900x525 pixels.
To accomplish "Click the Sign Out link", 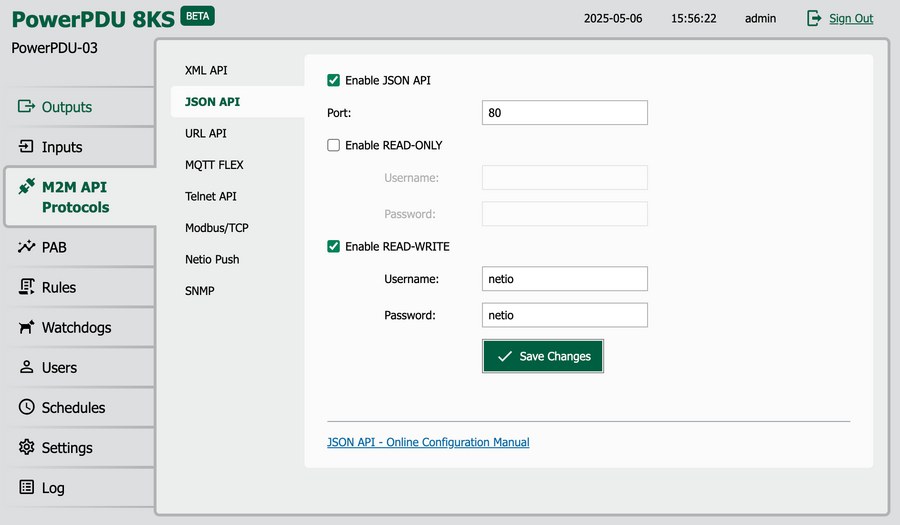I will (x=851, y=18).
